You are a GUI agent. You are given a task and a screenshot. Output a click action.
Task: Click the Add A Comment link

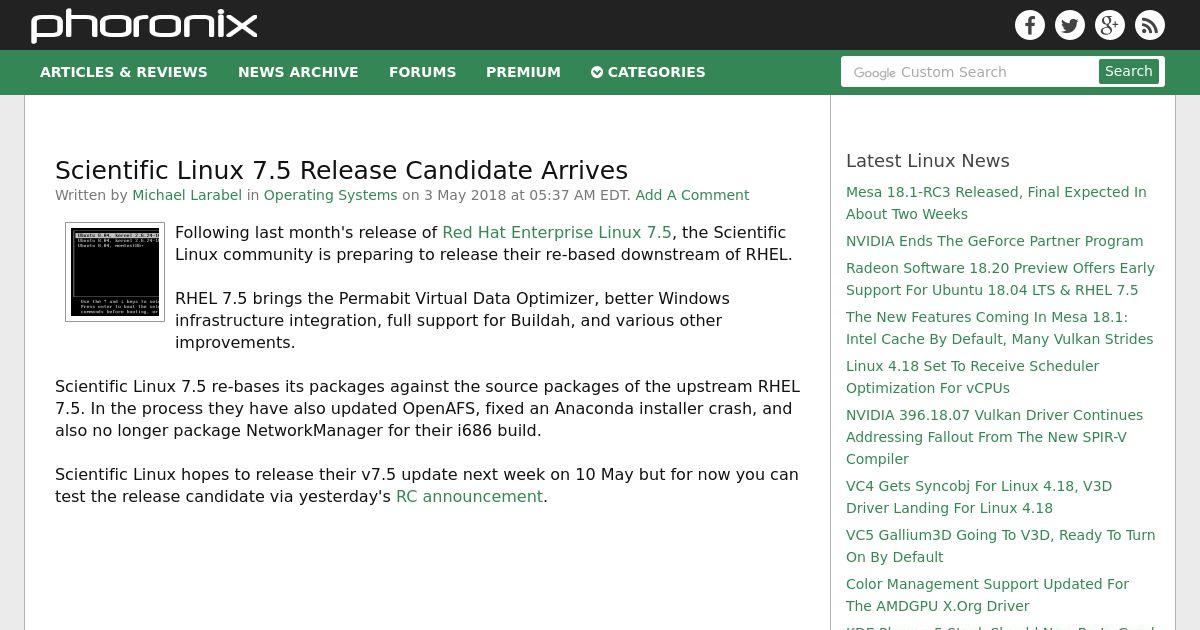tap(692, 195)
